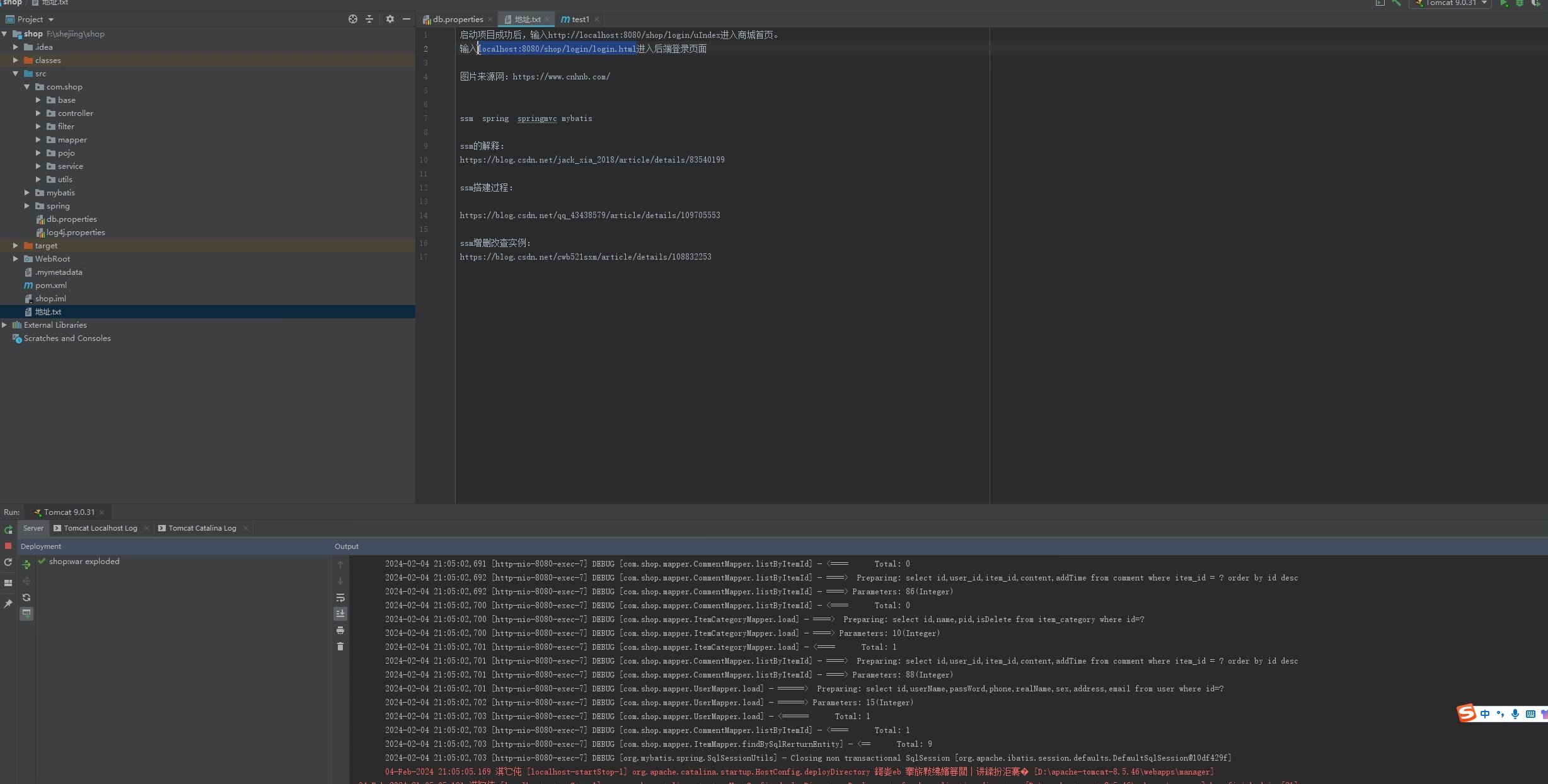The image size is (1548, 784).
Task: Collapse the src folder
Action: [x=16, y=74]
